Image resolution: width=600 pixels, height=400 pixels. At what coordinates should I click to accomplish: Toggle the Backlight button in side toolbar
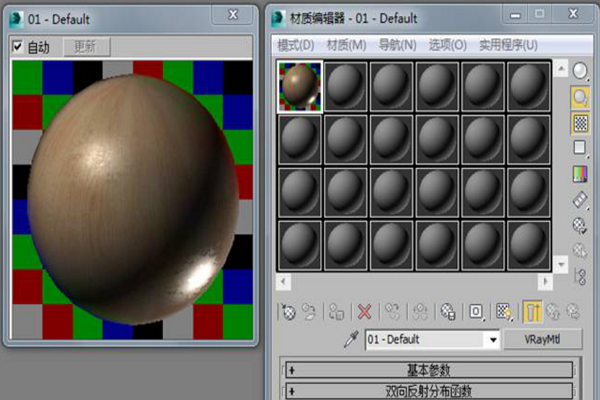[x=580, y=97]
